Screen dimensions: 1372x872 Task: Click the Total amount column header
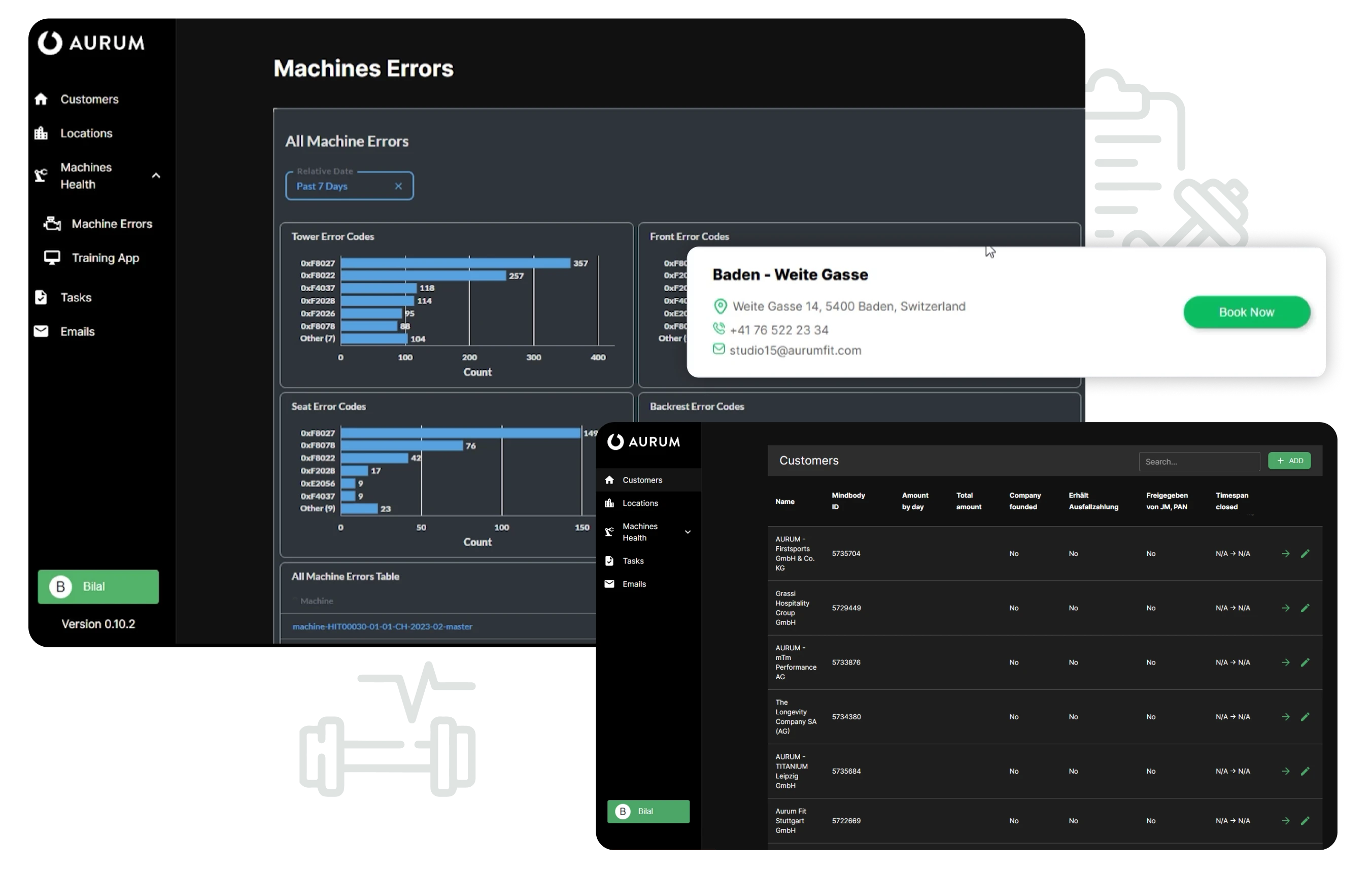tap(969, 501)
